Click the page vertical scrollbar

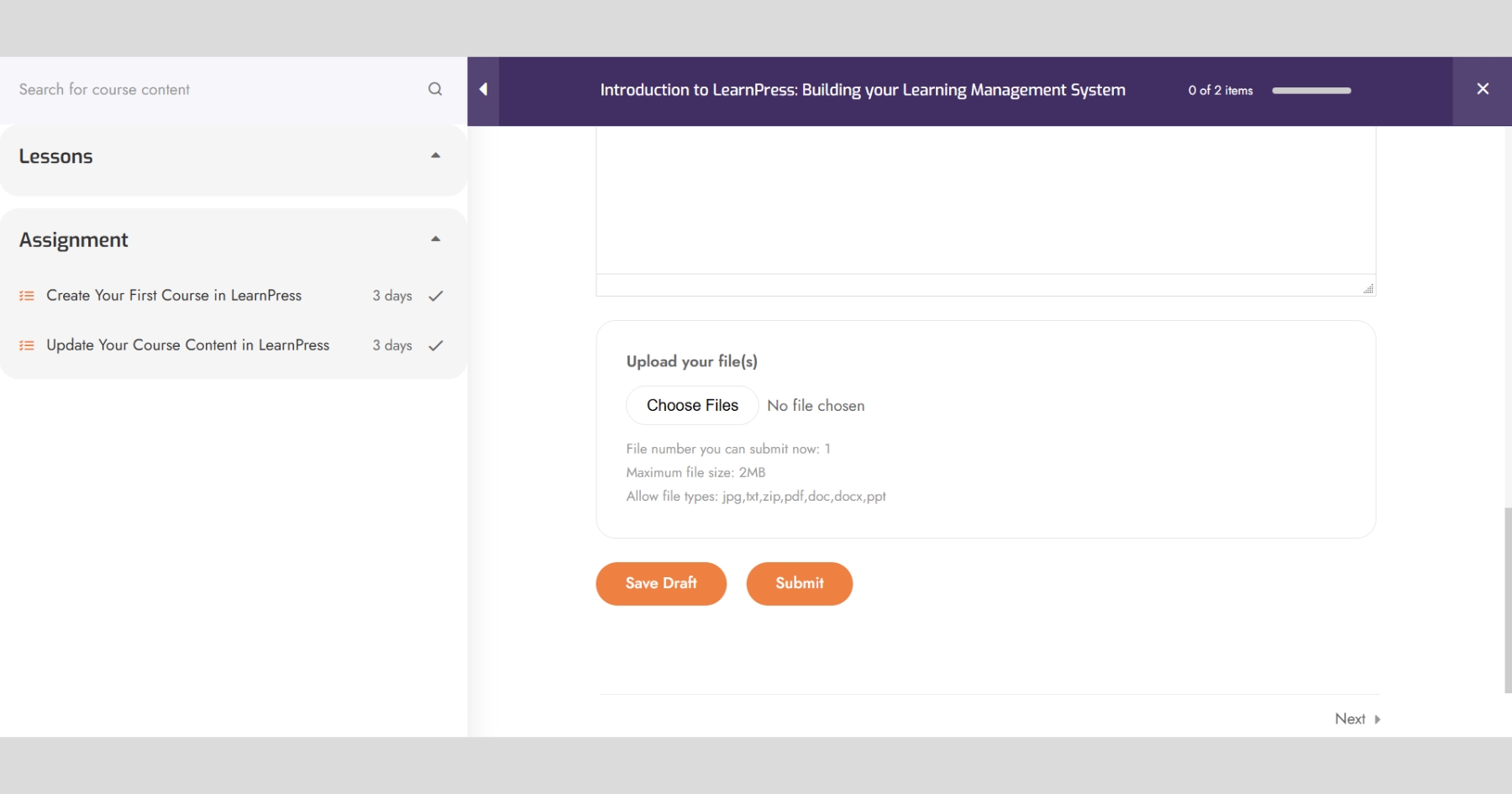pyautogui.click(x=1508, y=600)
